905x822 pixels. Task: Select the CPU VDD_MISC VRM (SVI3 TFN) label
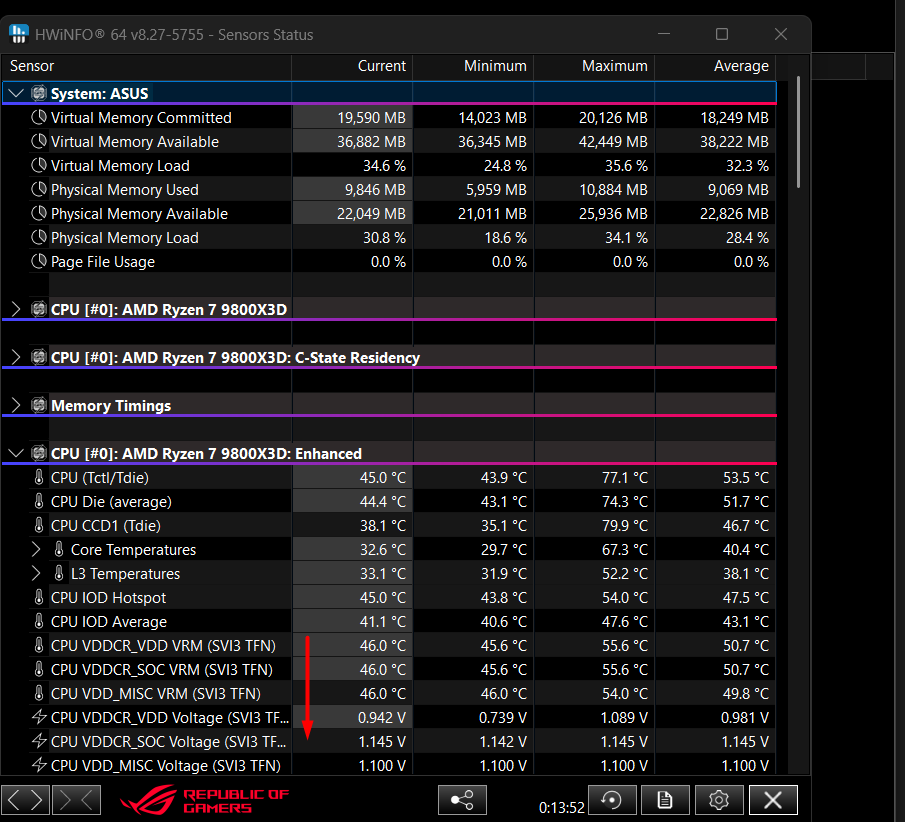click(156, 693)
